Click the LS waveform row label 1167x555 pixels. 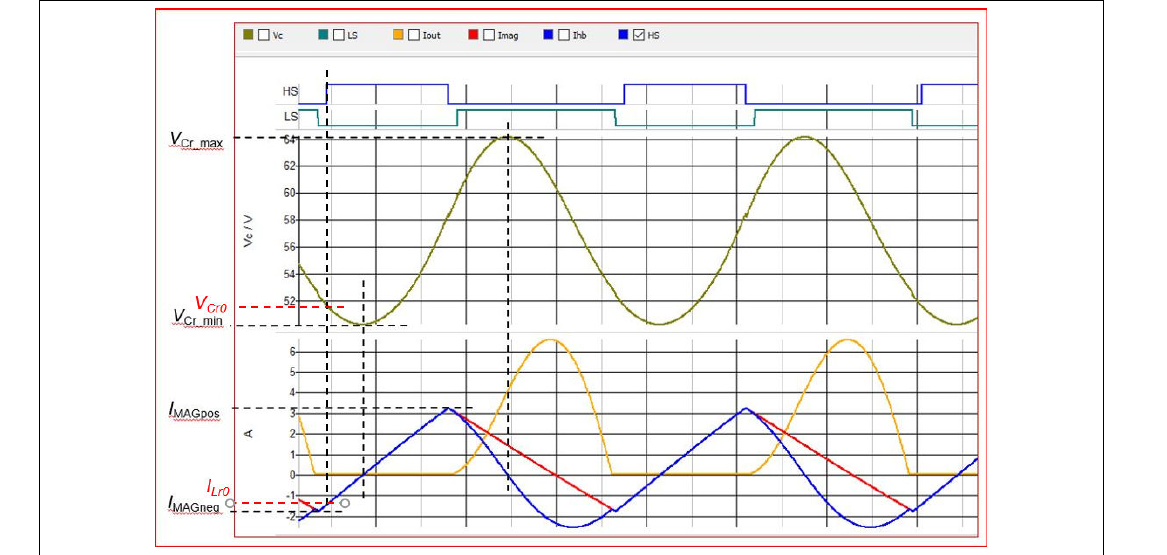coord(291,117)
